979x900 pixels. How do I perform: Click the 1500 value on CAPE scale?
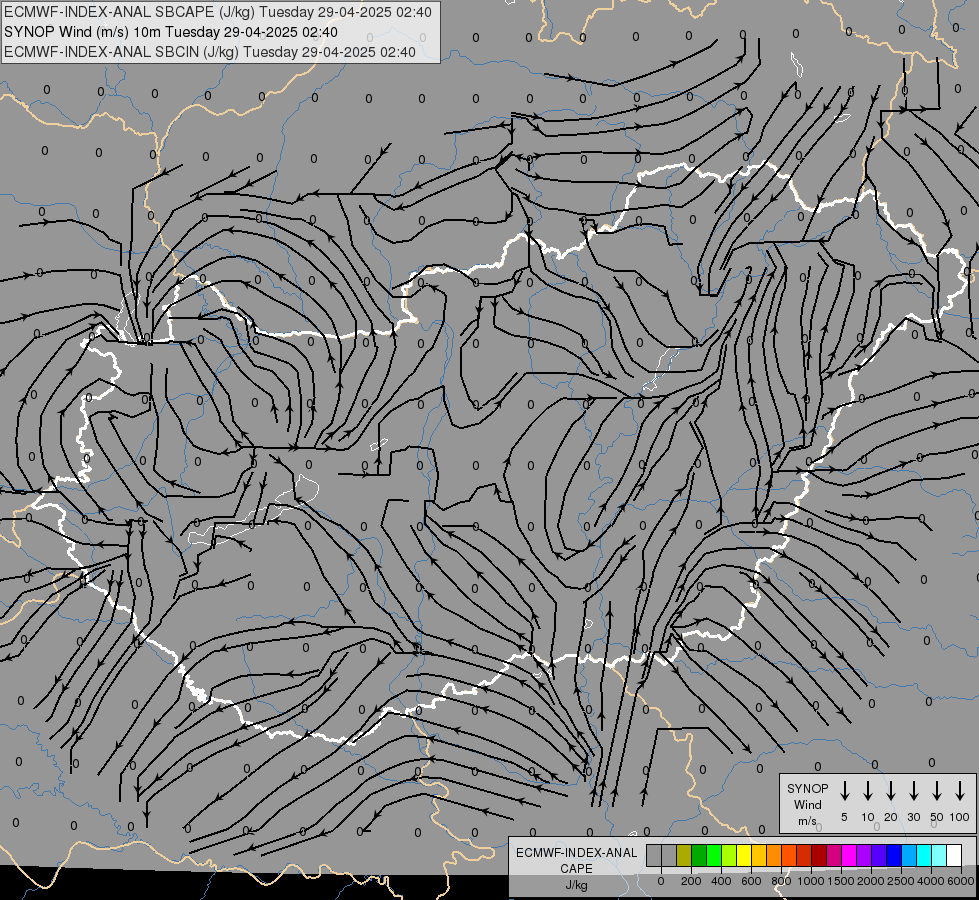[x=841, y=881]
